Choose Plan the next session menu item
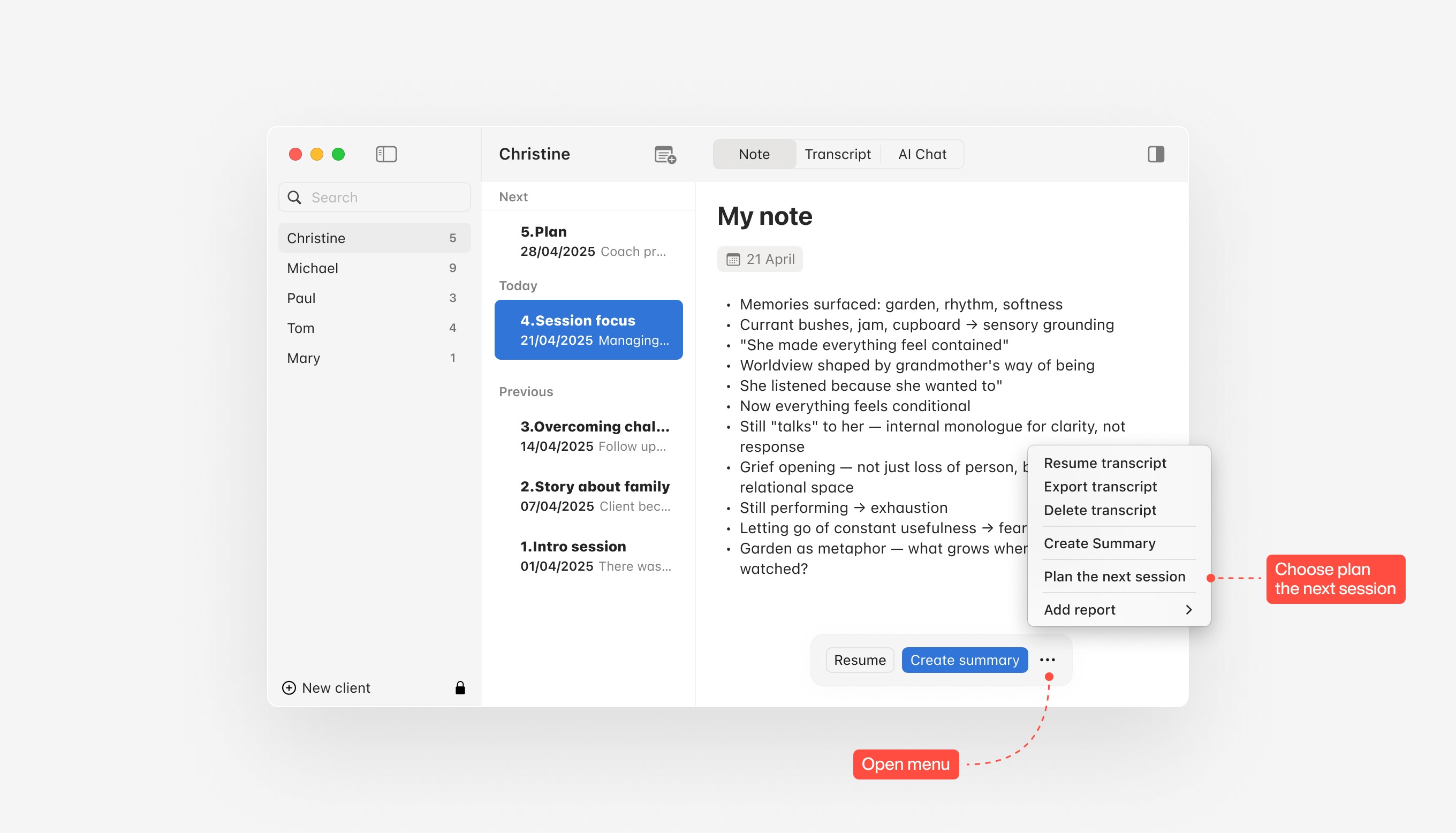The width and height of the screenshot is (1456, 833). (x=1114, y=576)
